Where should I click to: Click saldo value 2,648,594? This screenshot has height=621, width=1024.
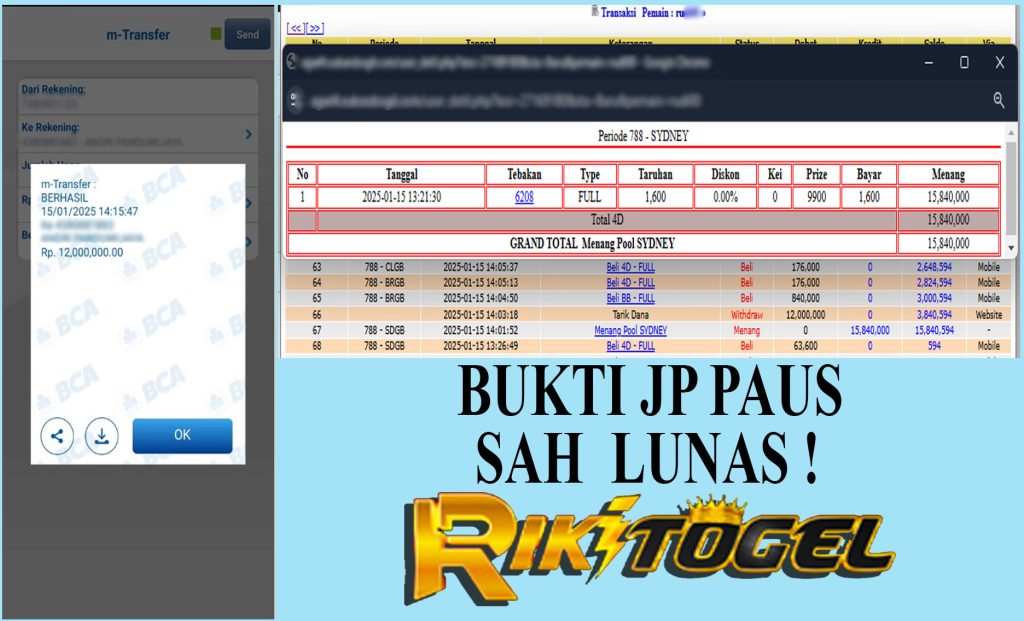pyautogui.click(x=934, y=267)
